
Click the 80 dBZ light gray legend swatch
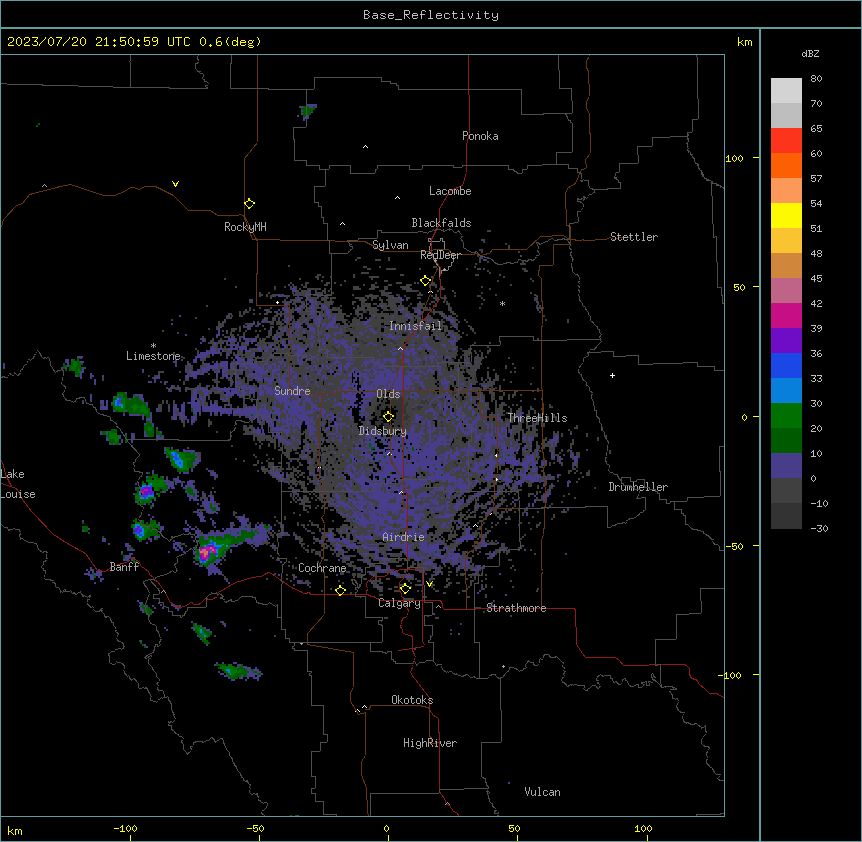[786, 91]
